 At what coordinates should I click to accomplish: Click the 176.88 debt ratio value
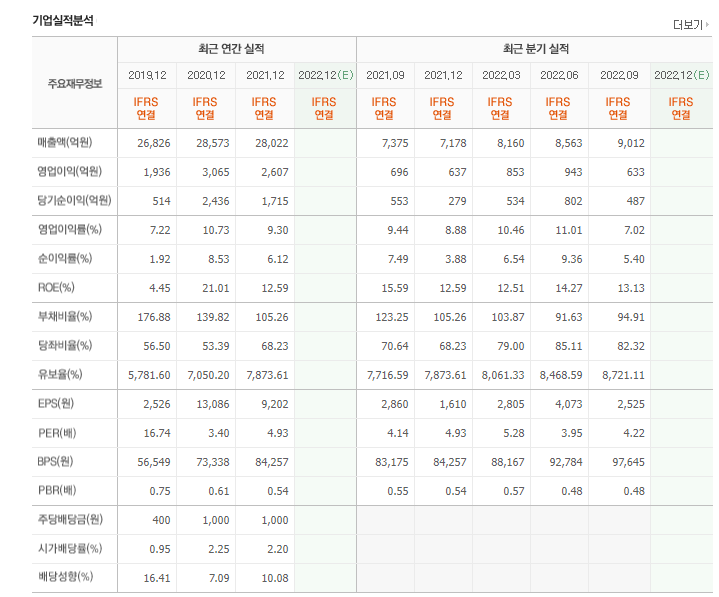pos(154,317)
